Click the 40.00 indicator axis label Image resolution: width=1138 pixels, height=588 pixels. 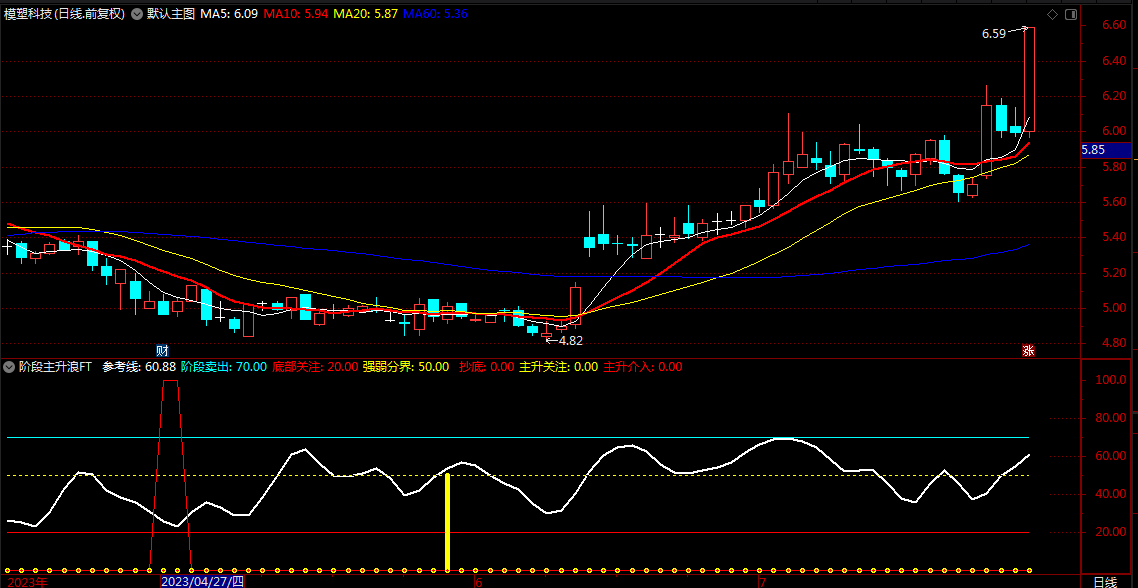point(1111,494)
